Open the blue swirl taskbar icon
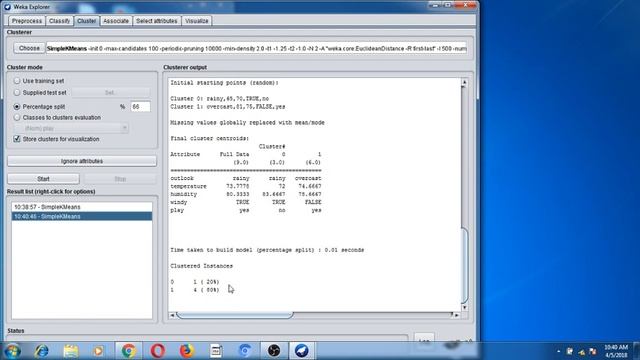This screenshot has width=640, height=360. 245,351
